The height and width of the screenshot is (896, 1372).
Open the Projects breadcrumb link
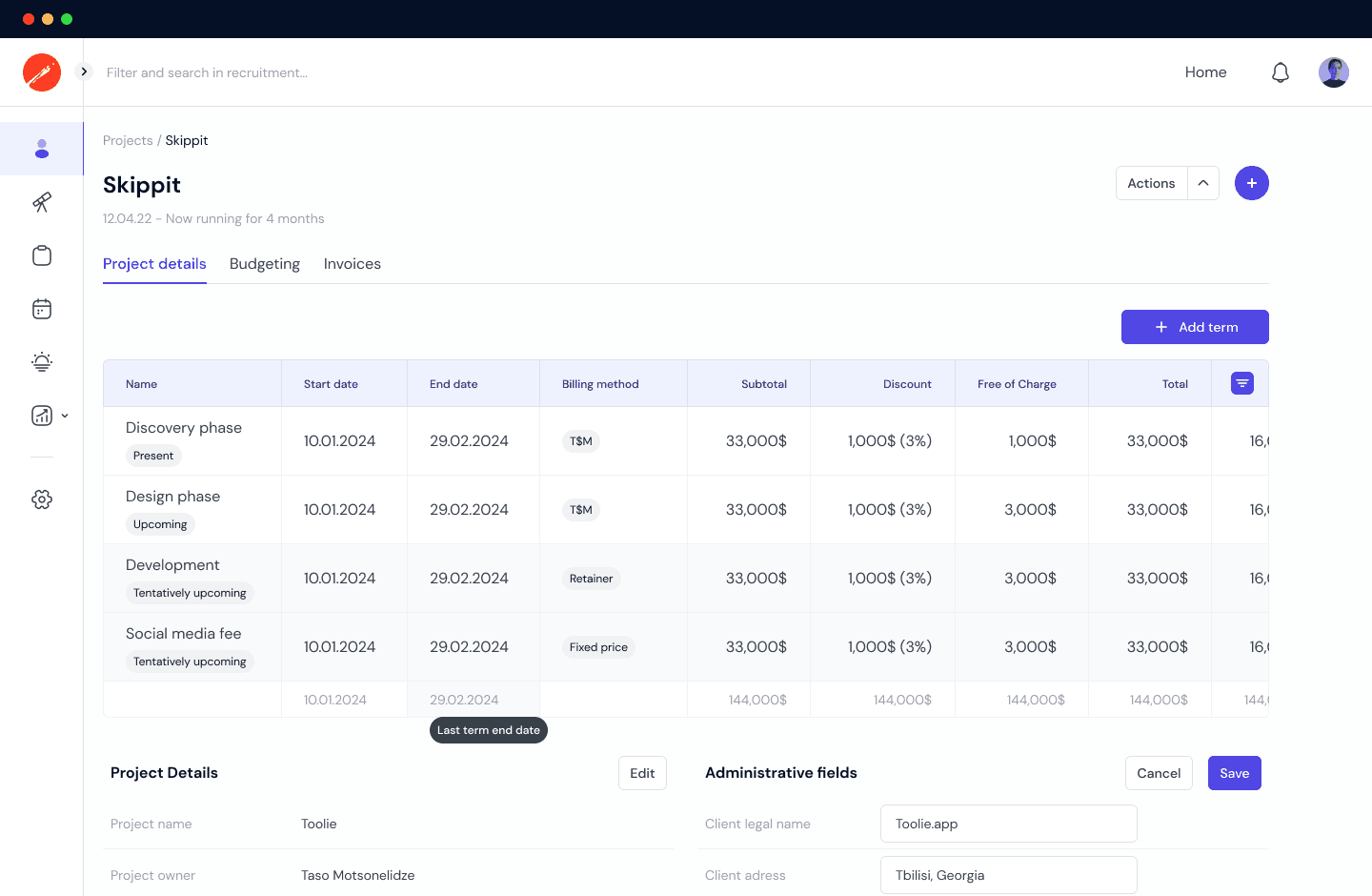click(x=128, y=140)
